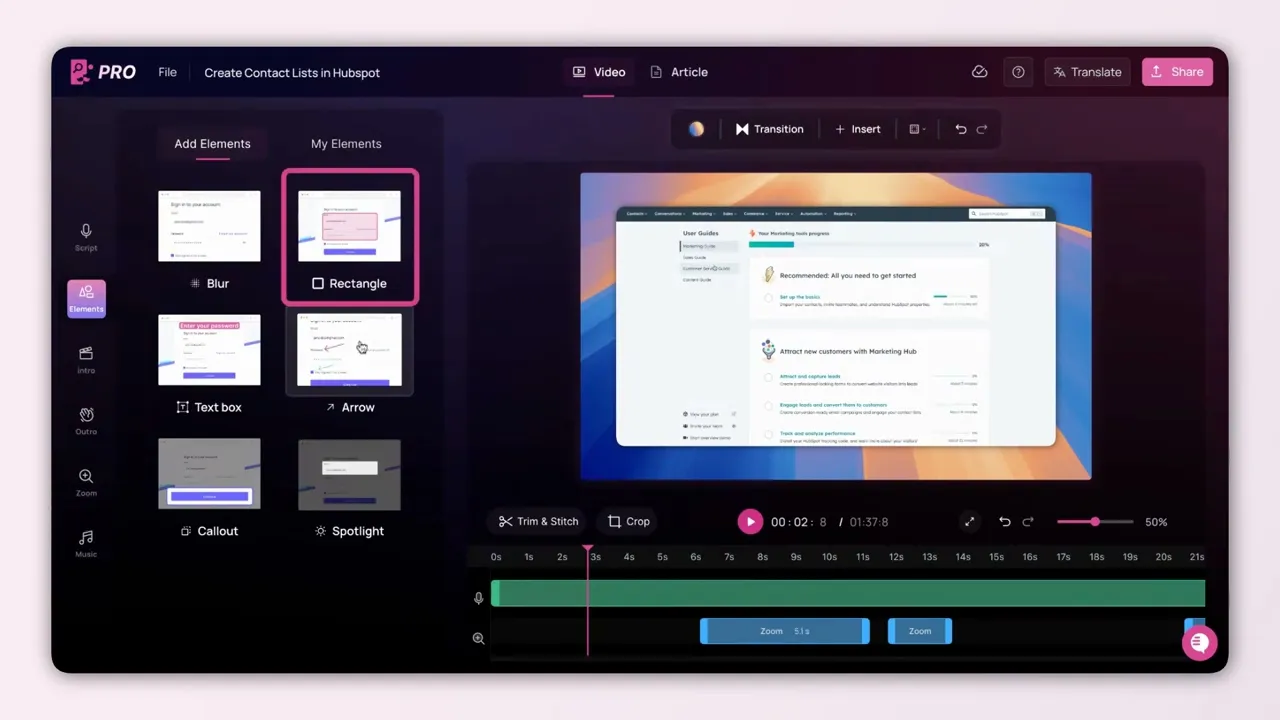Viewport: 1280px width, 720px height.
Task: Click the green audio track
Action: tap(848, 593)
